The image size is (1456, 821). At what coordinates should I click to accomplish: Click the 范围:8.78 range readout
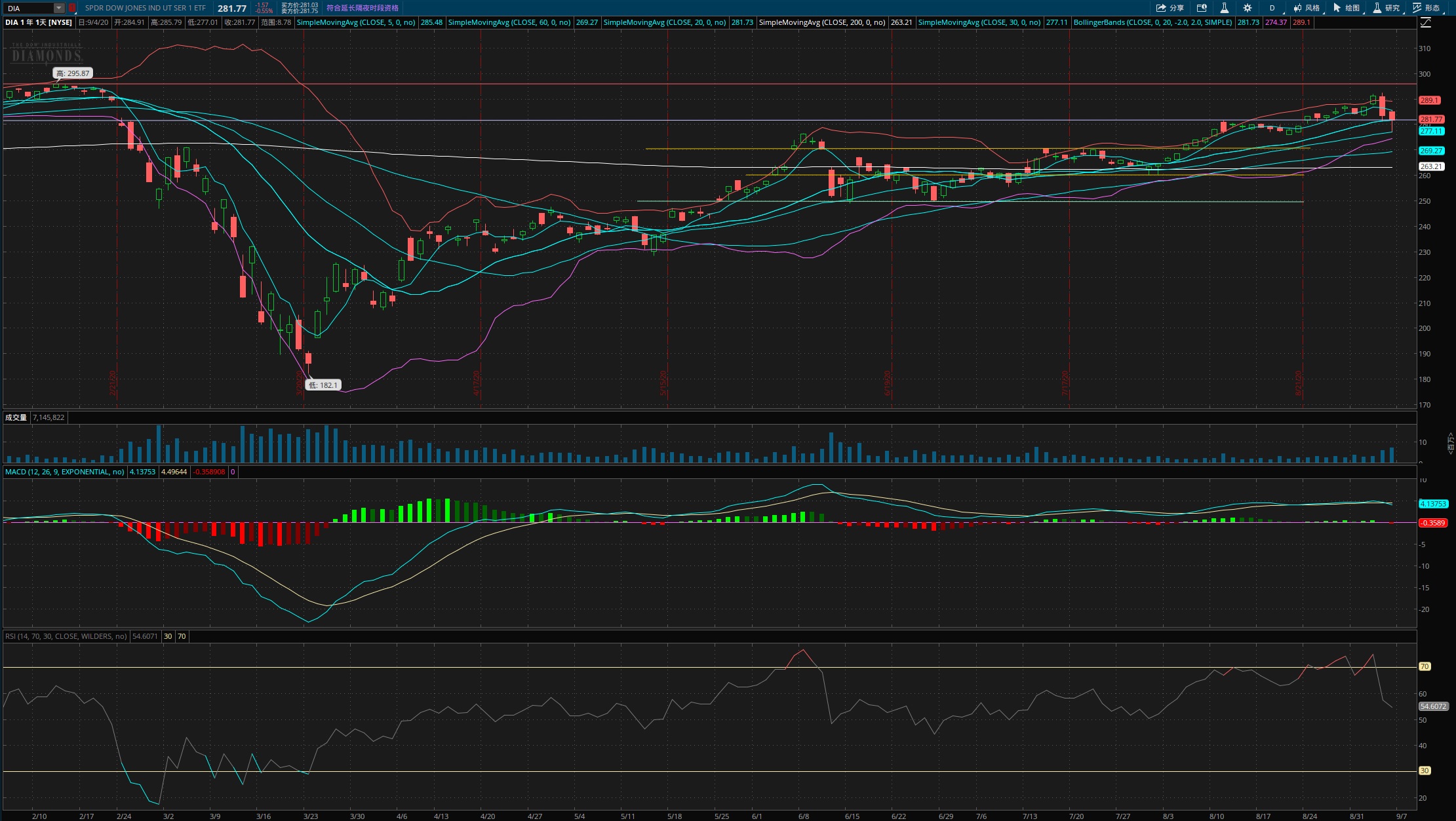[x=276, y=22]
